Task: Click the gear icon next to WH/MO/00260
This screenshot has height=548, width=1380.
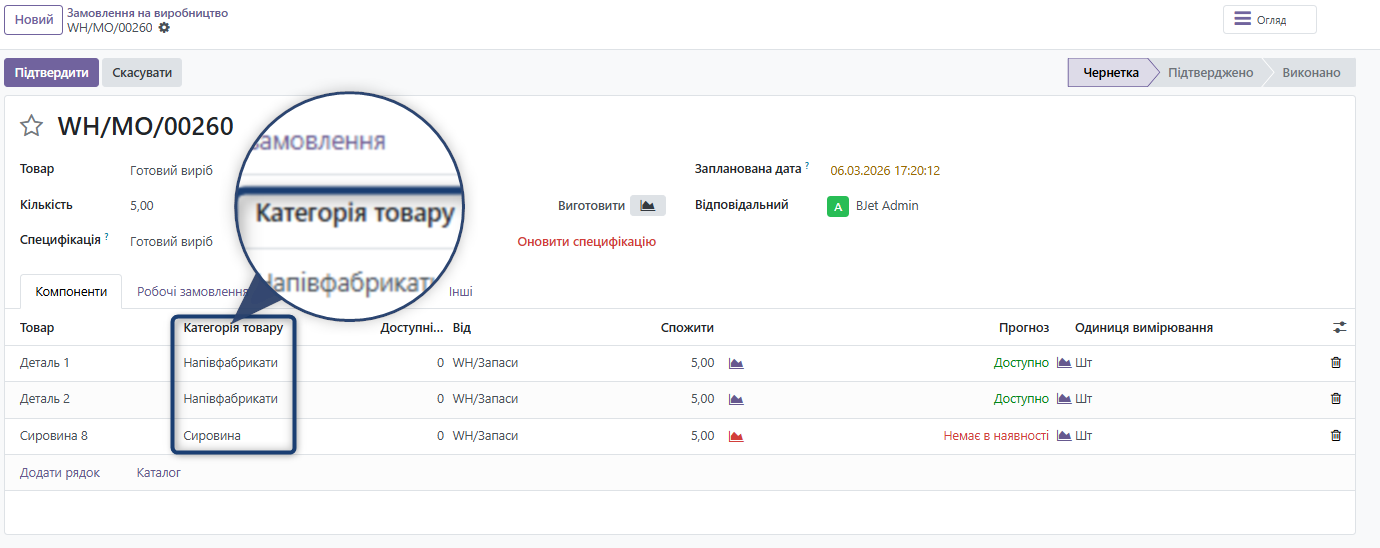Action: click(164, 28)
